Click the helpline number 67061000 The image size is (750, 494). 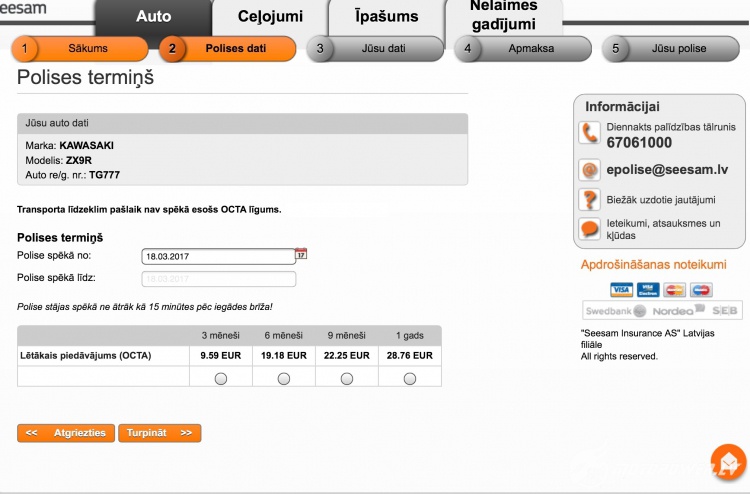tap(639, 143)
